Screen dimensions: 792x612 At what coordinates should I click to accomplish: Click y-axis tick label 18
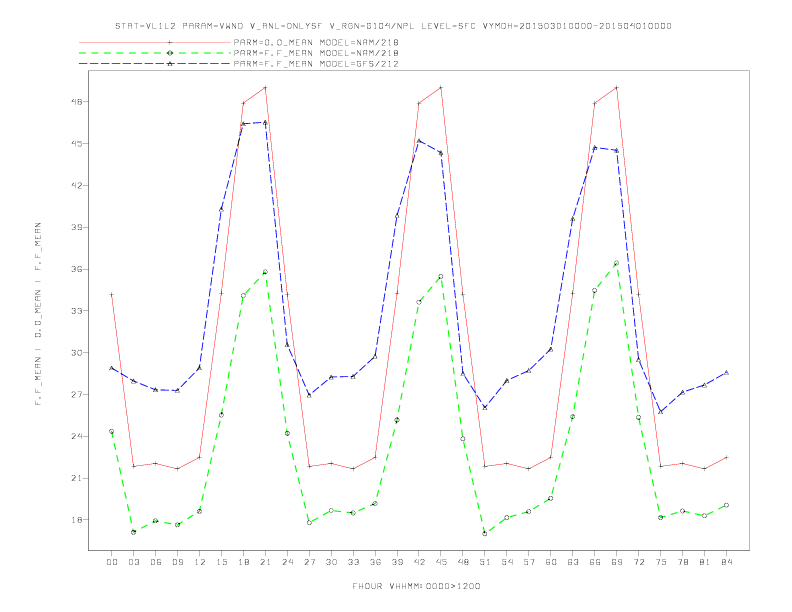[76, 520]
